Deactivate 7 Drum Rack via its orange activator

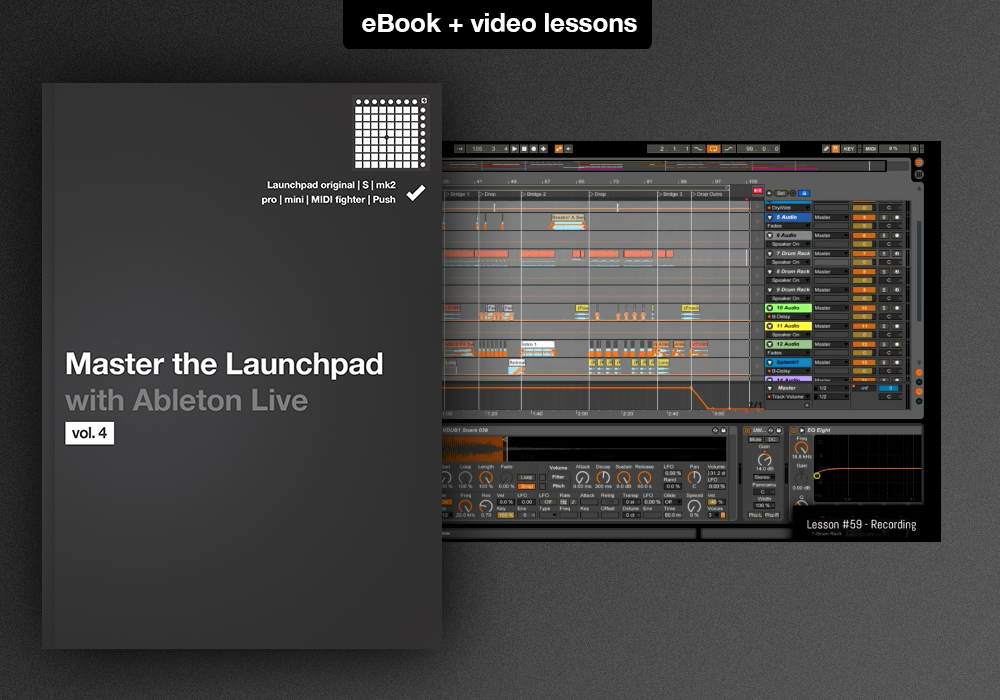tap(864, 254)
